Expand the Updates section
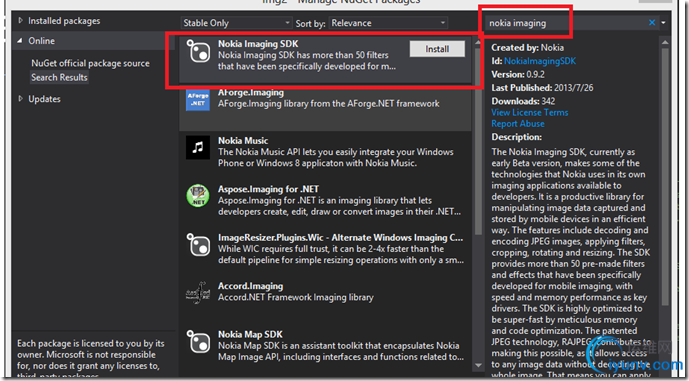Viewport: 689px width, 381px height. pos(20,99)
